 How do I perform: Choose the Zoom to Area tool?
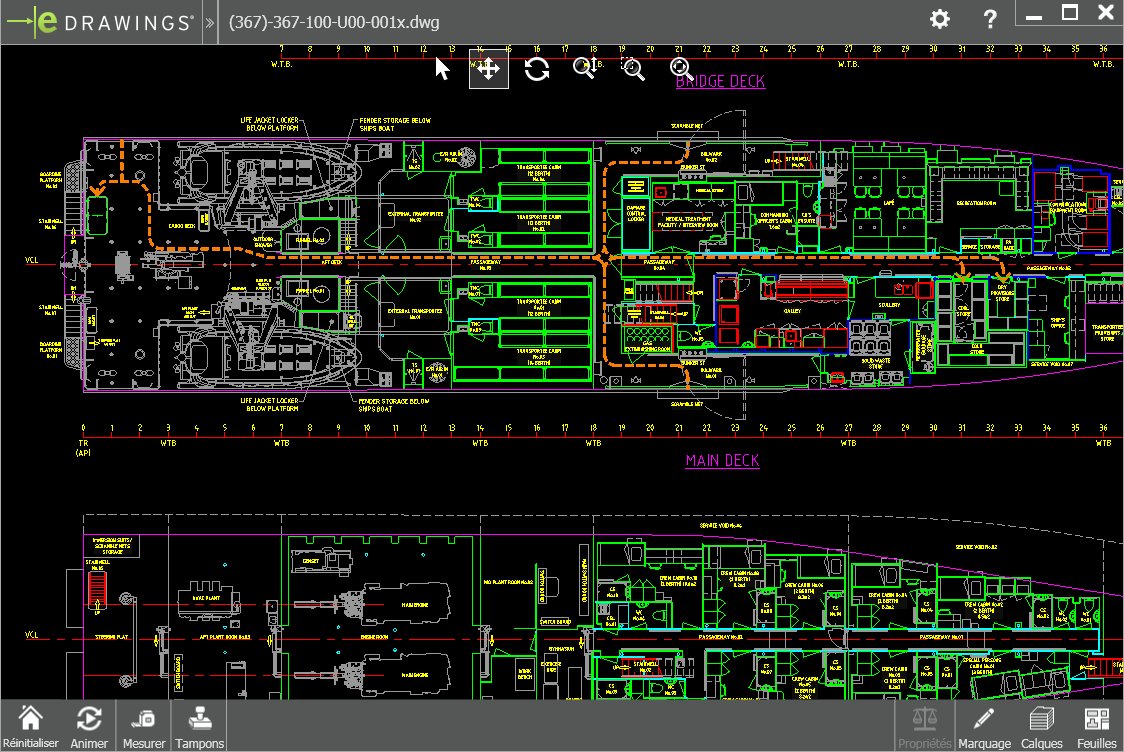click(632, 69)
